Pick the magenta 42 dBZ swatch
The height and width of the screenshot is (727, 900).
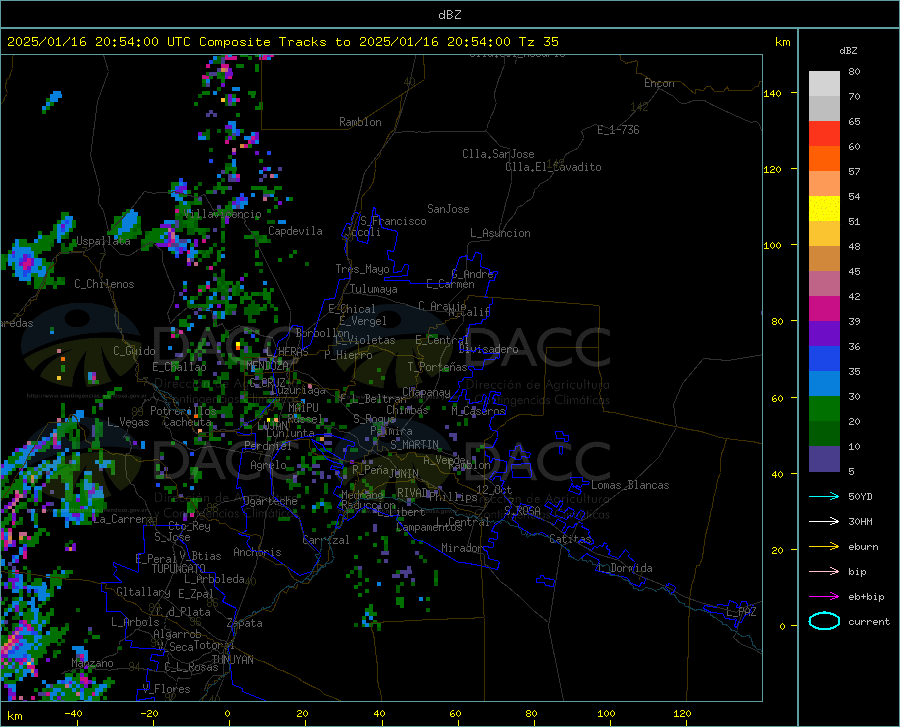coord(824,309)
